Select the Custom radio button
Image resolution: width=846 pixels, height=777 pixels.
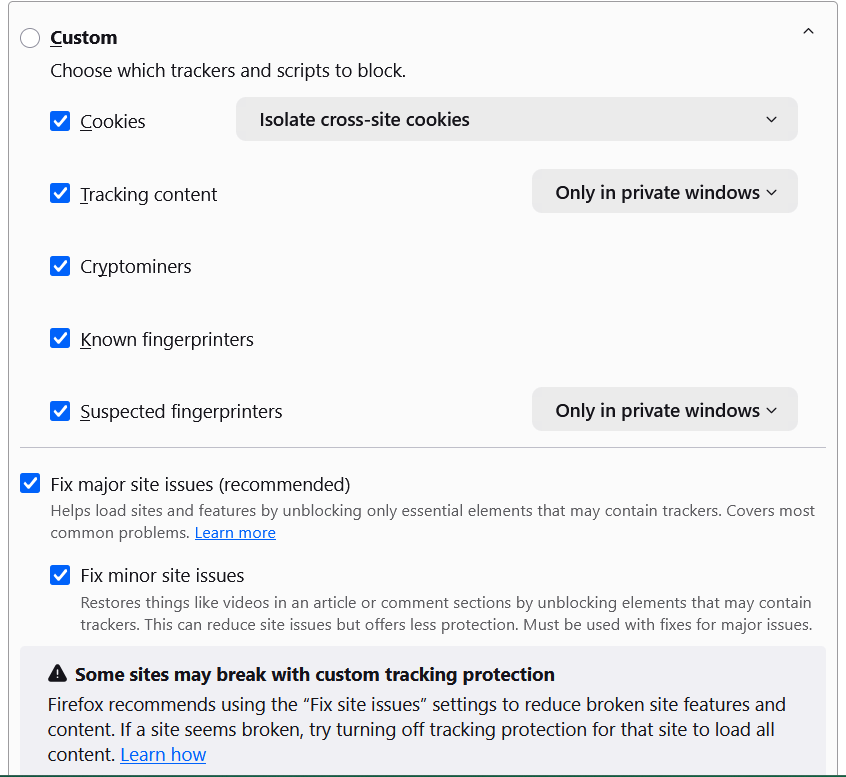point(30,38)
